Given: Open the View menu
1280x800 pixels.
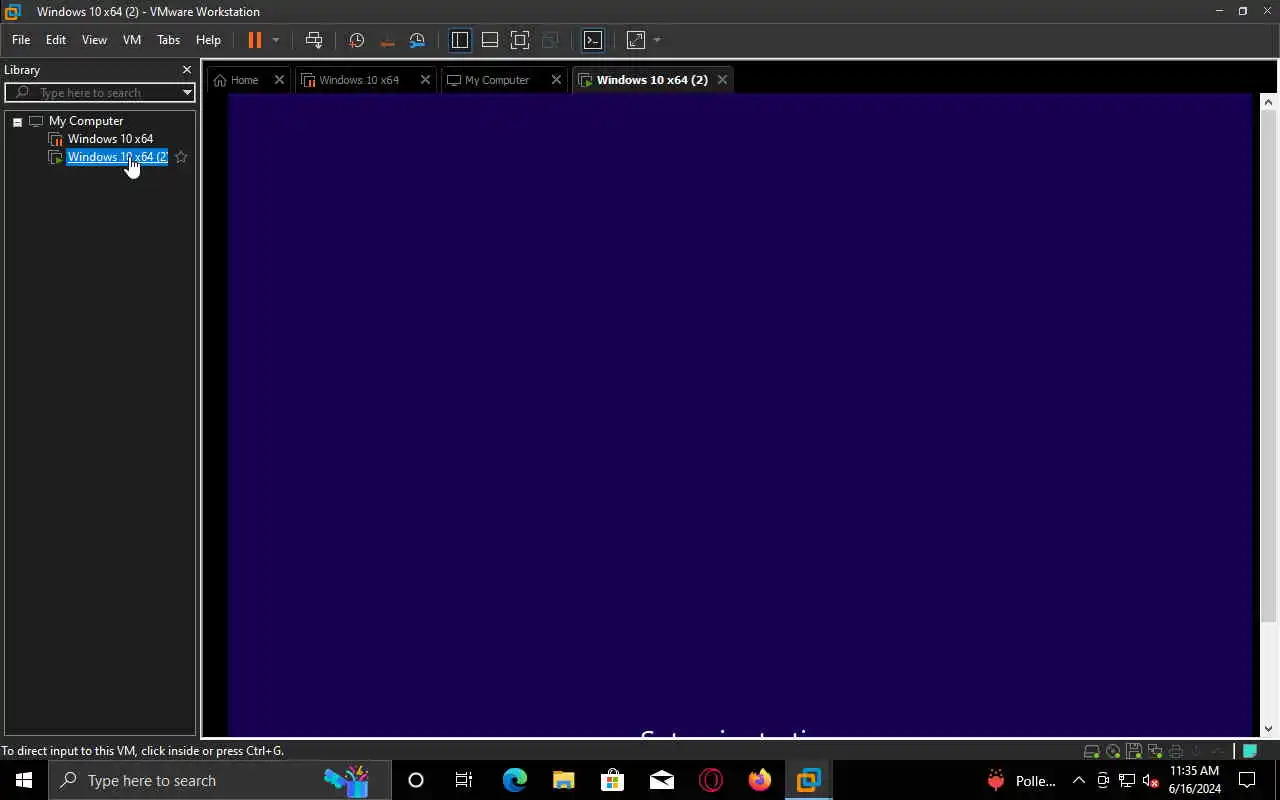Looking at the screenshot, I should point(94,40).
